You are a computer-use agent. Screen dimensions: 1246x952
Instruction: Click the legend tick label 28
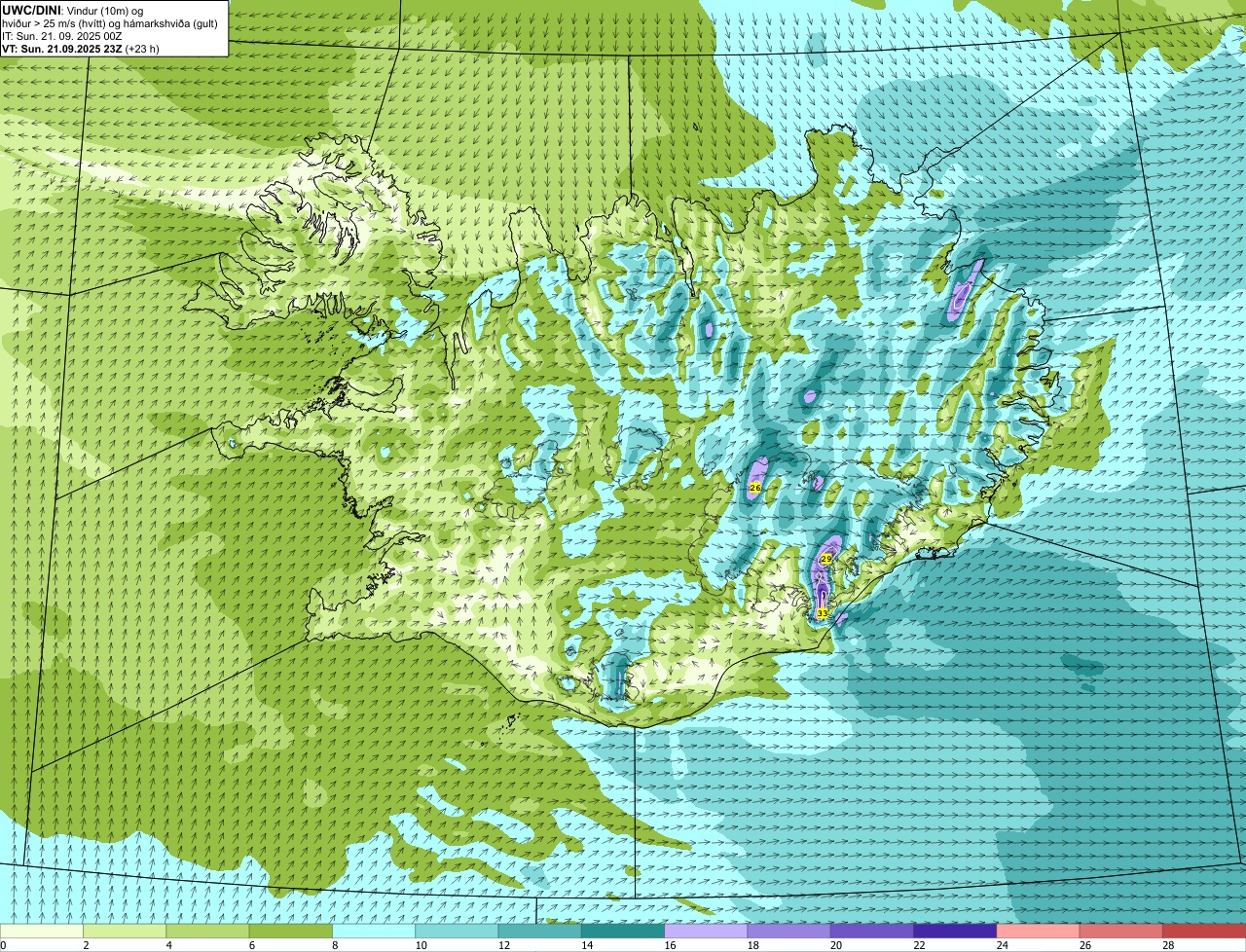(x=1168, y=945)
